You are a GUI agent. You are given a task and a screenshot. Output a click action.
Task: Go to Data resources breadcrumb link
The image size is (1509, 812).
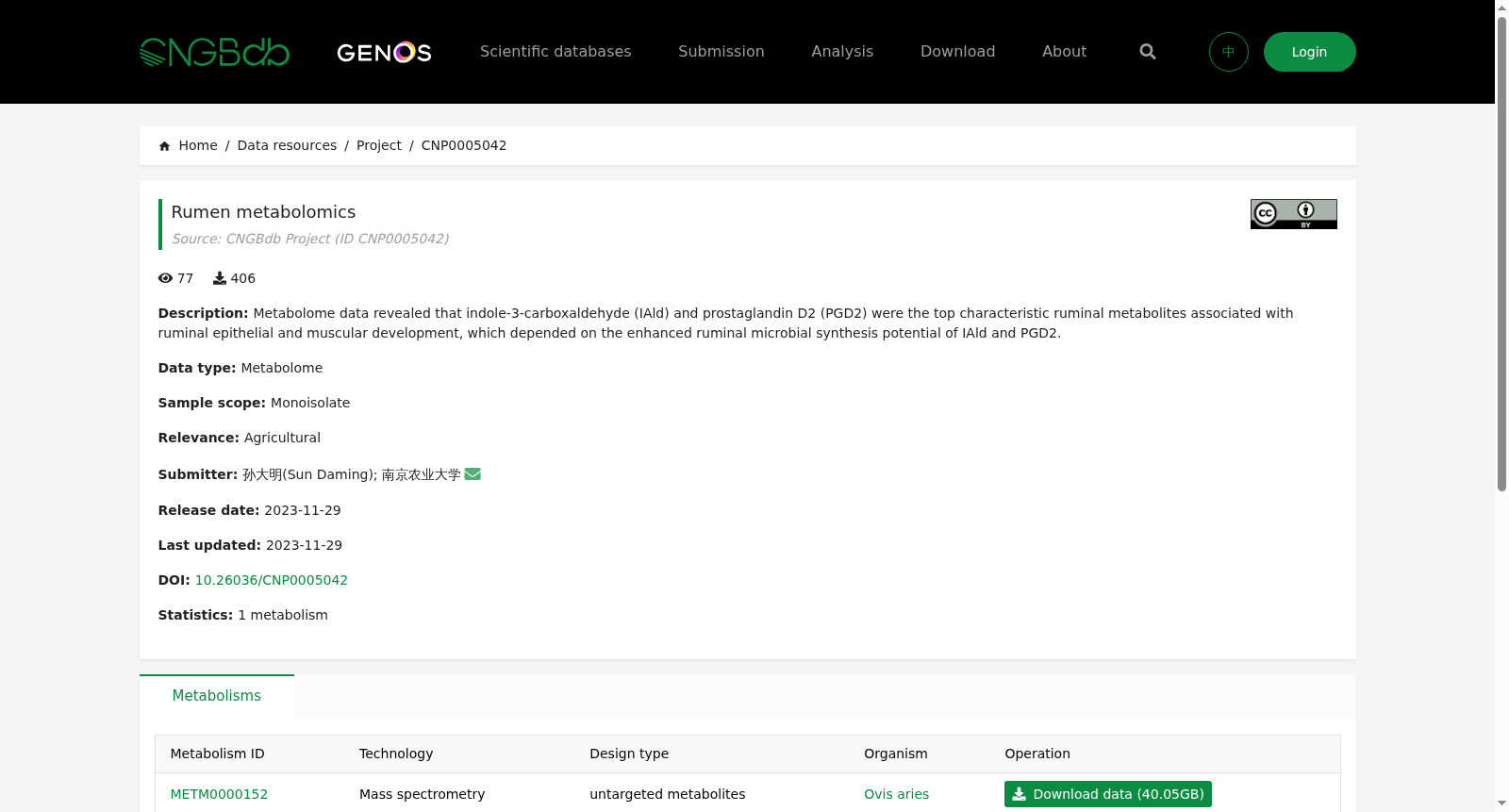[287, 145]
